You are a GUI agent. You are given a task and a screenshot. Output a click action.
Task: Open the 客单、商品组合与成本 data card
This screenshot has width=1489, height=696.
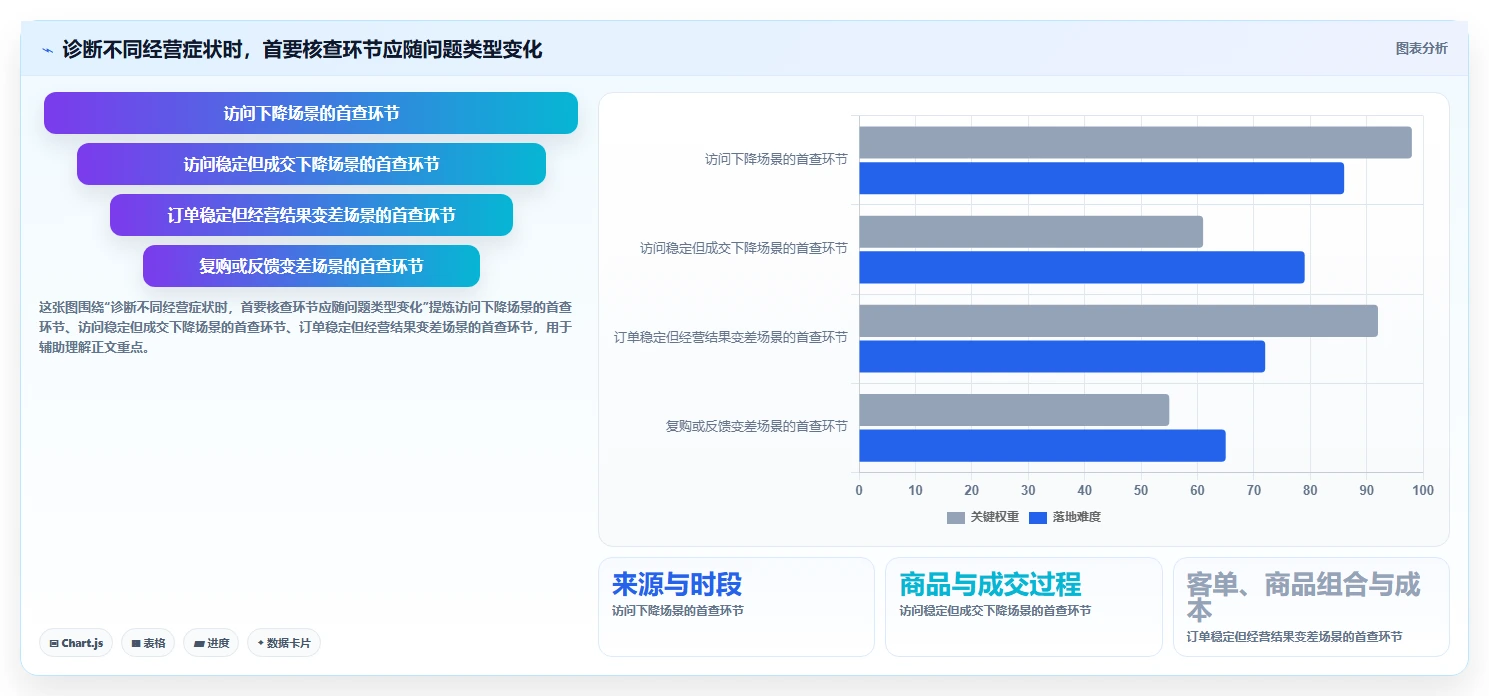pos(1311,607)
